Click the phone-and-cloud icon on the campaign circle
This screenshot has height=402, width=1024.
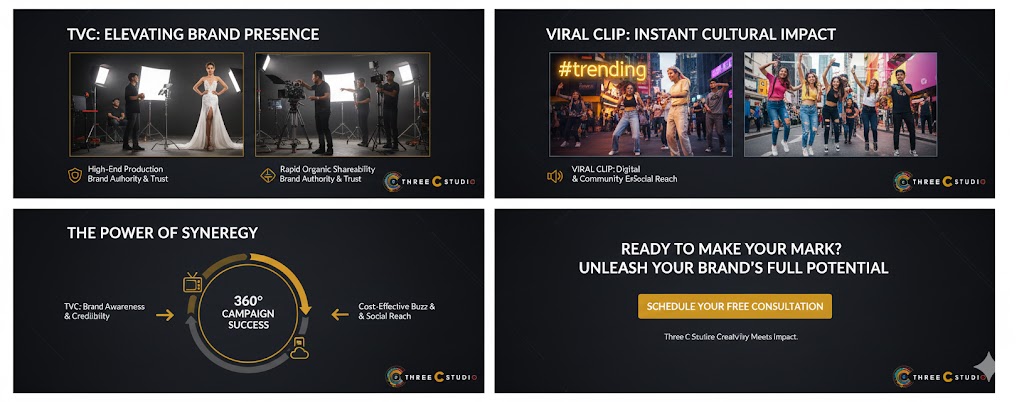300,348
